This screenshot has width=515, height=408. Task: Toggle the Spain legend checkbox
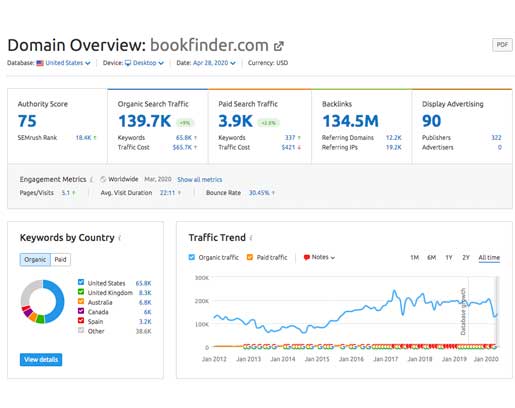(x=81, y=321)
